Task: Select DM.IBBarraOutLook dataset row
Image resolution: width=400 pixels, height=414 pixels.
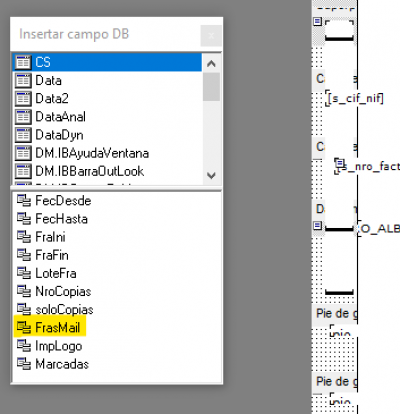Action: pyautogui.click(x=107, y=171)
